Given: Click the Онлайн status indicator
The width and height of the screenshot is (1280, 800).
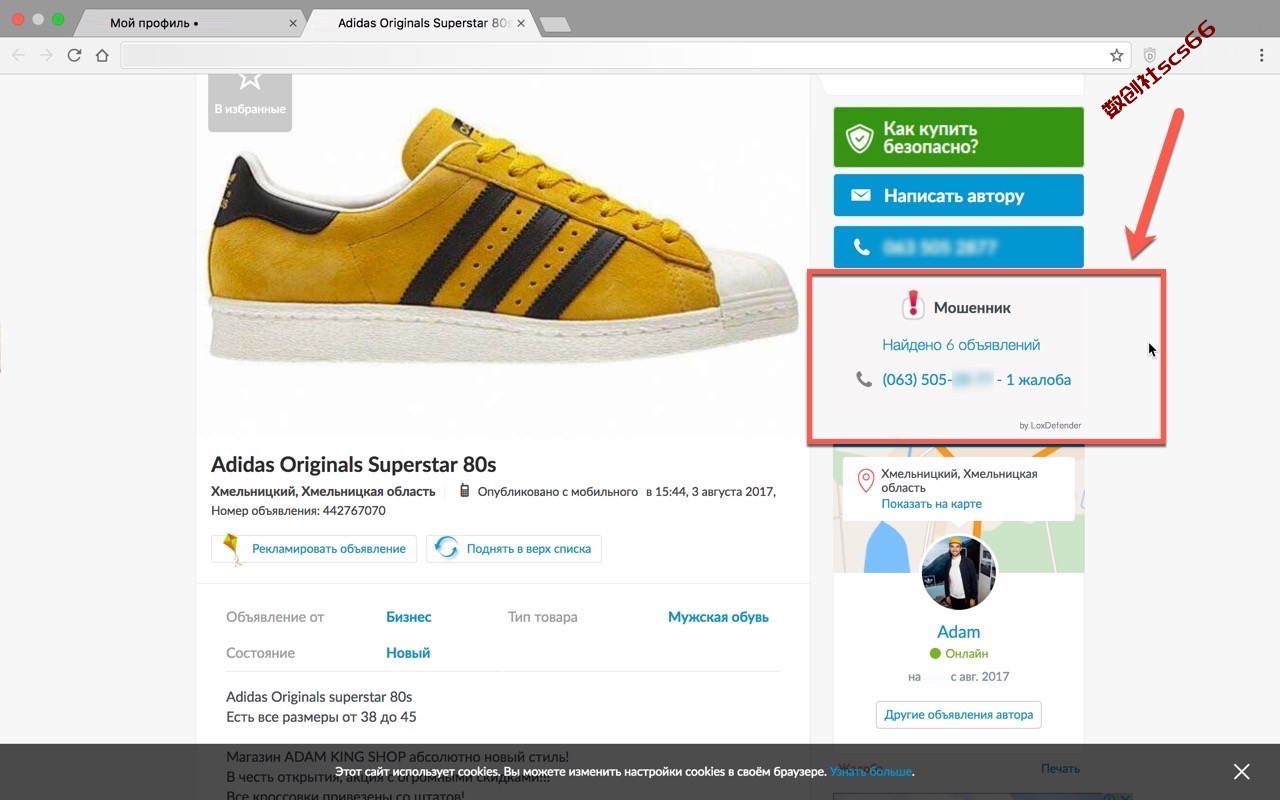Looking at the screenshot, I should (959, 654).
